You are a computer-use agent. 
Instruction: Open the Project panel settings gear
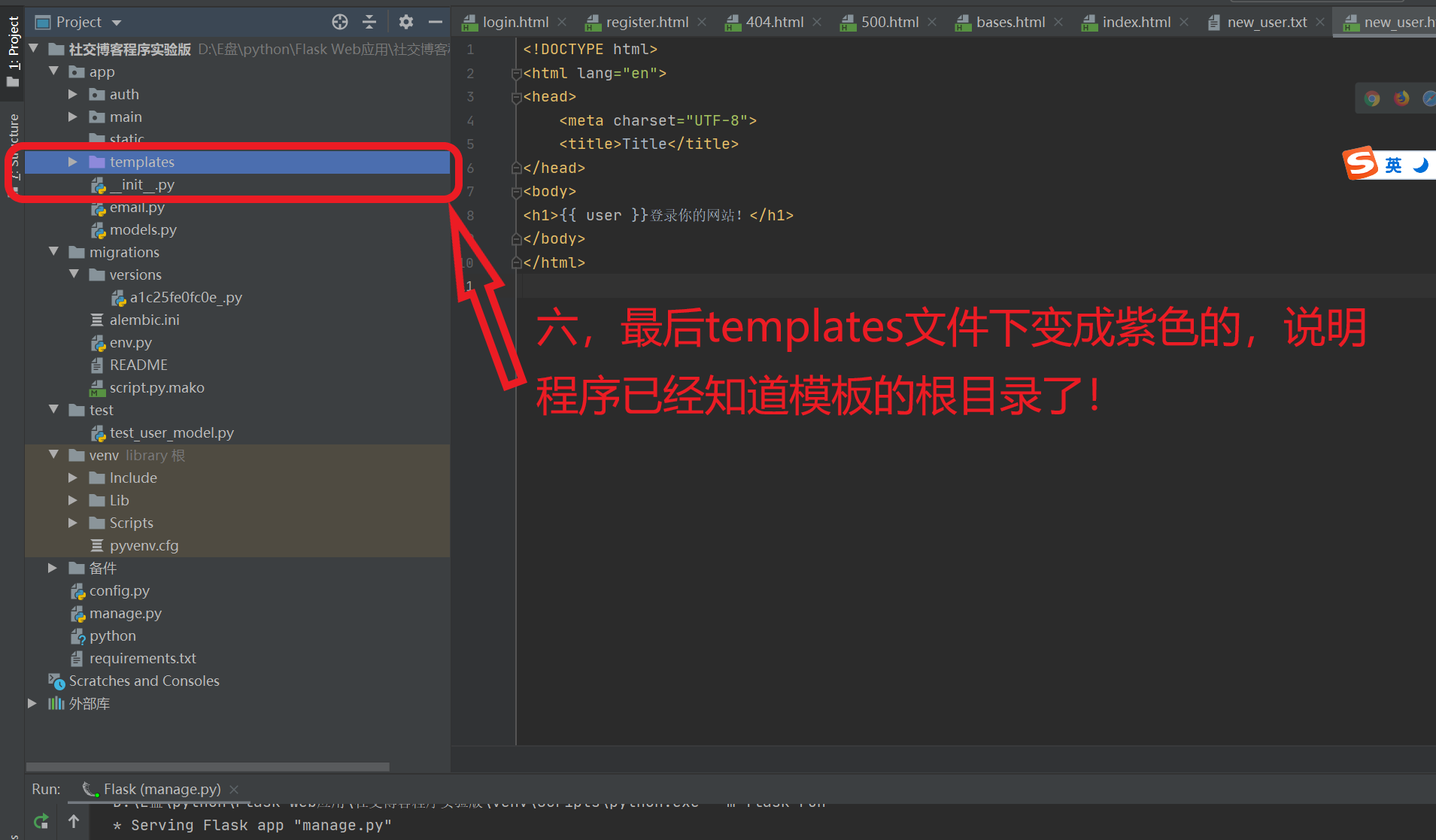[x=406, y=22]
